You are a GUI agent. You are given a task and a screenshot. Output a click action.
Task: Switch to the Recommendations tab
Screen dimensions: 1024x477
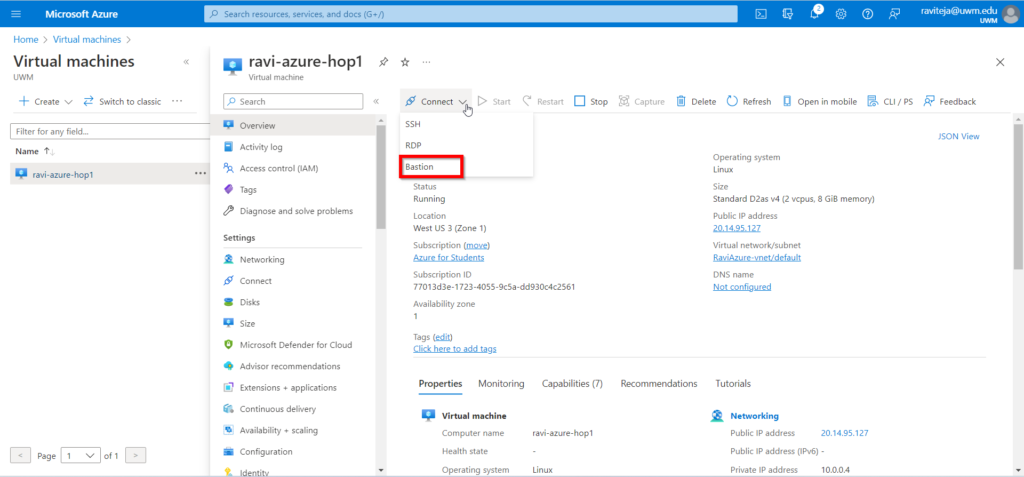coord(659,384)
